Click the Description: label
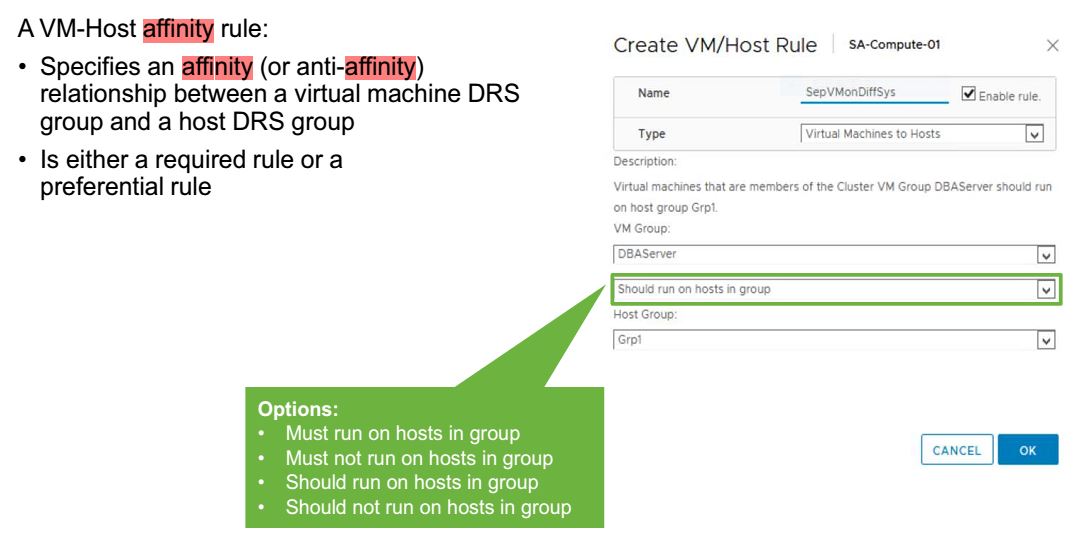 tap(645, 161)
